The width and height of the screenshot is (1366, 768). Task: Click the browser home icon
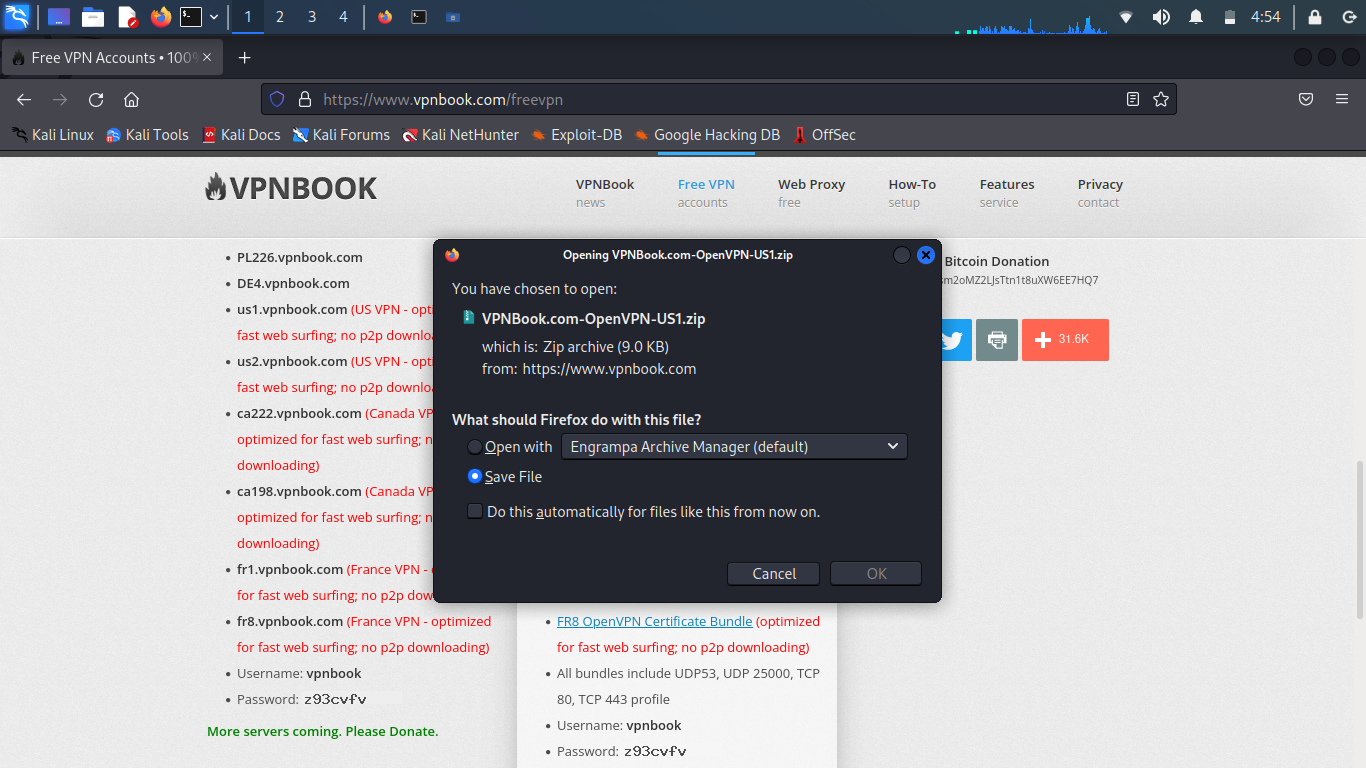tap(132, 99)
